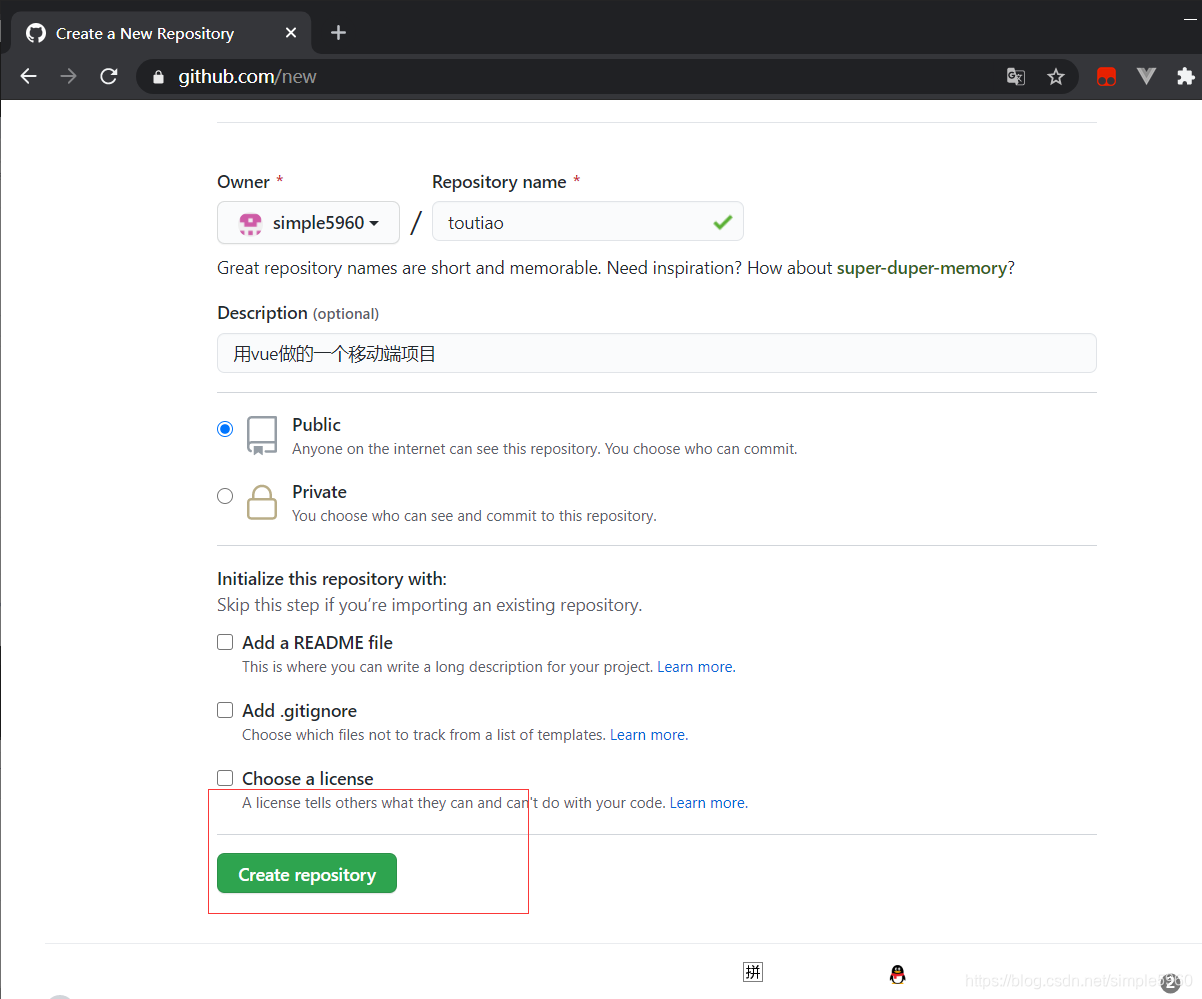Select the Private radio button
This screenshot has width=1202, height=999.
pos(225,496)
